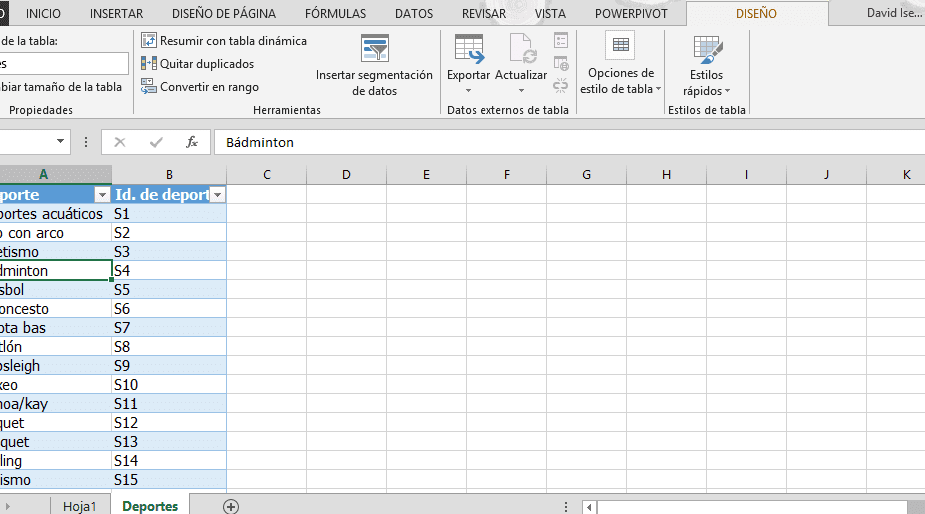925x514 pixels.
Task: Select the Deportes sheet tab
Action: (150, 506)
